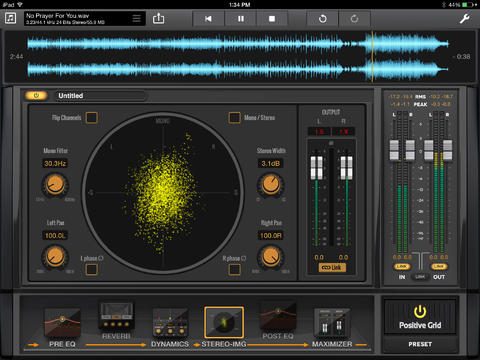Enable the L phase invert checkbox
The height and width of the screenshot is (360, 480).
(92, 269)
